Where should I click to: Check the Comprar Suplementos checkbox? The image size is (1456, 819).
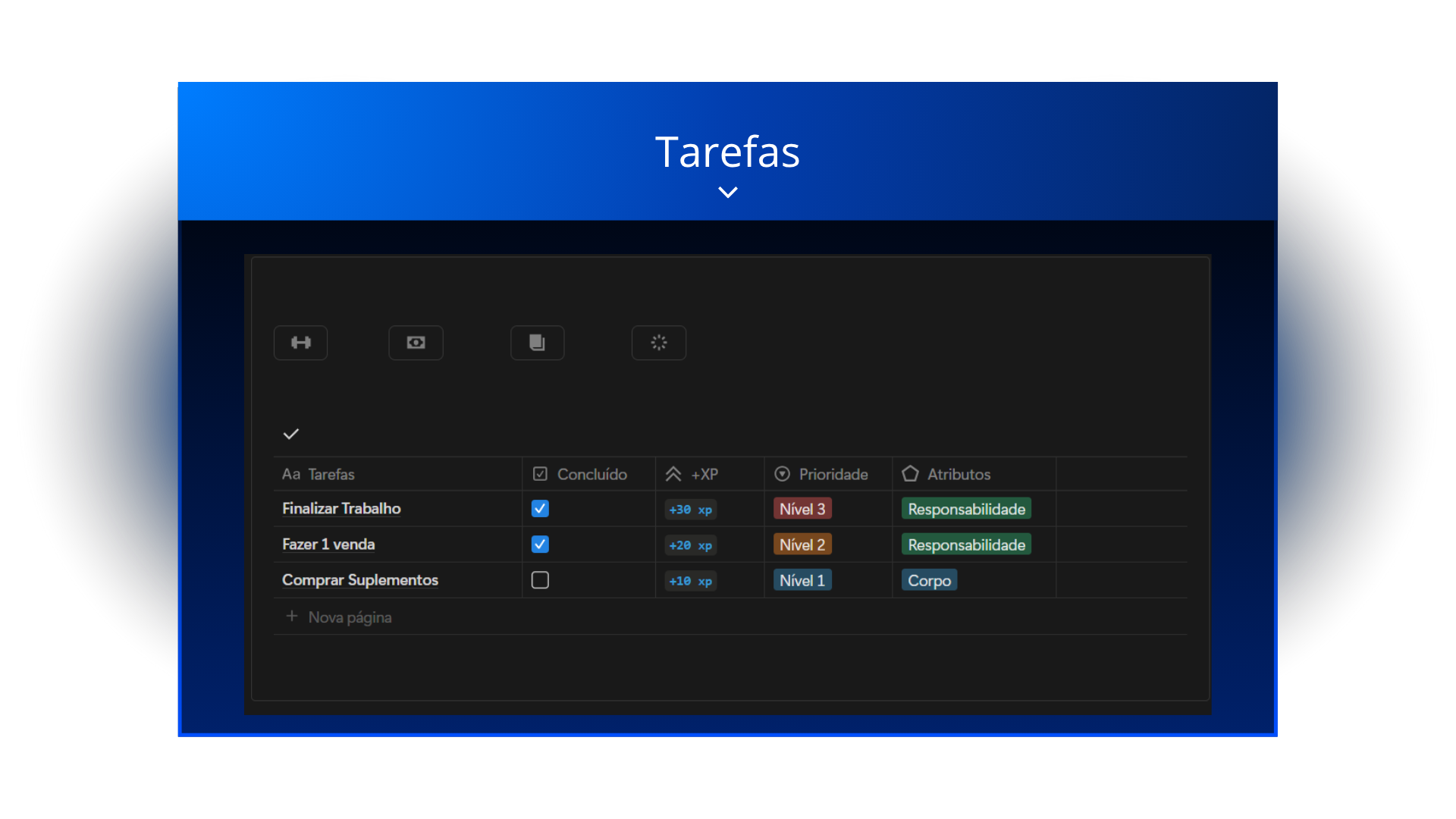540,580
